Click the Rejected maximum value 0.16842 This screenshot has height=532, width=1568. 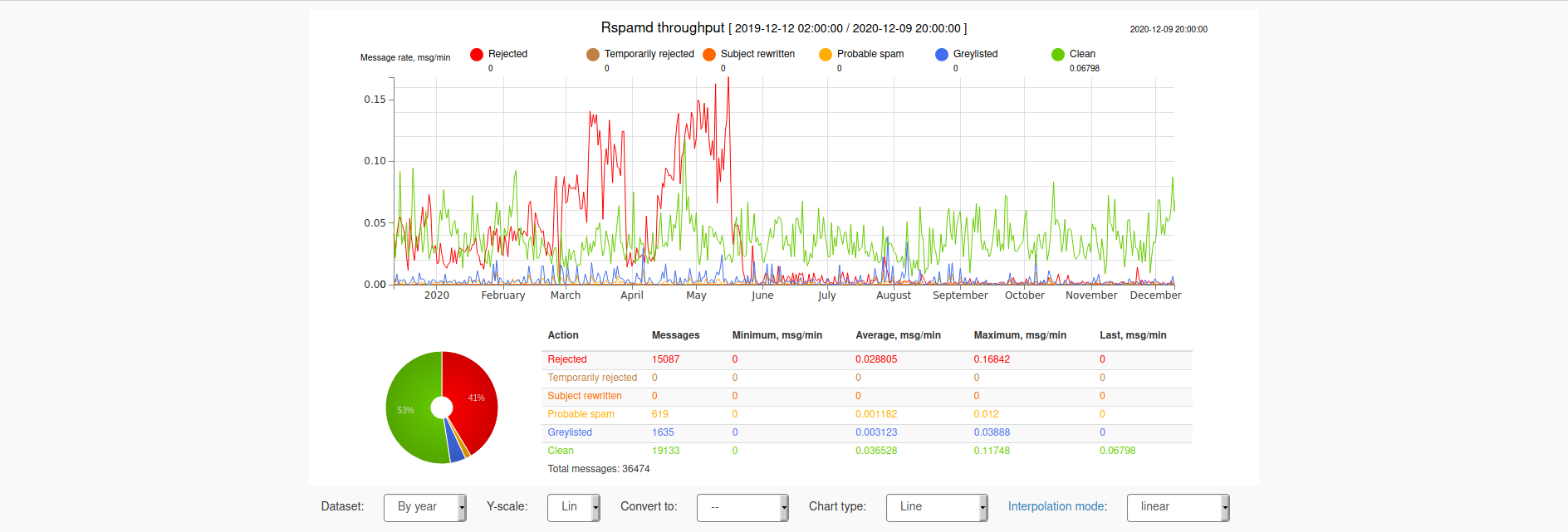[x=992, y=359]
